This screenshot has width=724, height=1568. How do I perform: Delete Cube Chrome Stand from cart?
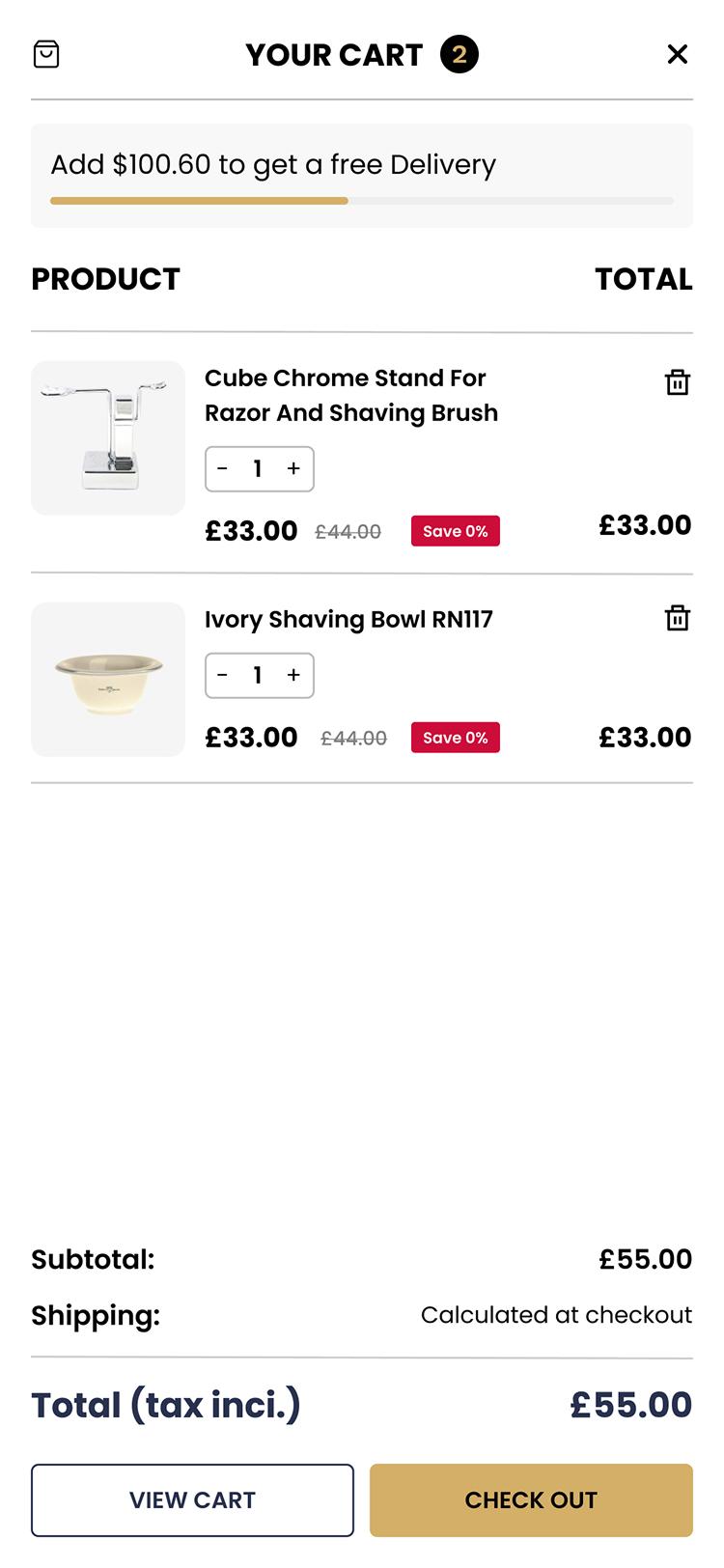click(678, 382)
